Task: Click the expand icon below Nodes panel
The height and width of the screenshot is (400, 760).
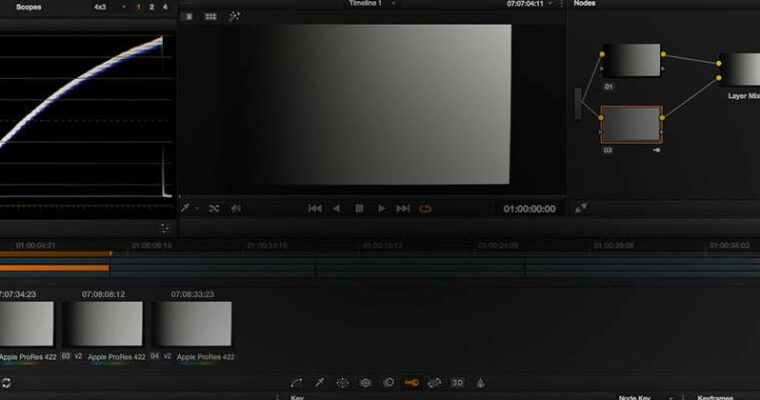Action: [581, 208]
